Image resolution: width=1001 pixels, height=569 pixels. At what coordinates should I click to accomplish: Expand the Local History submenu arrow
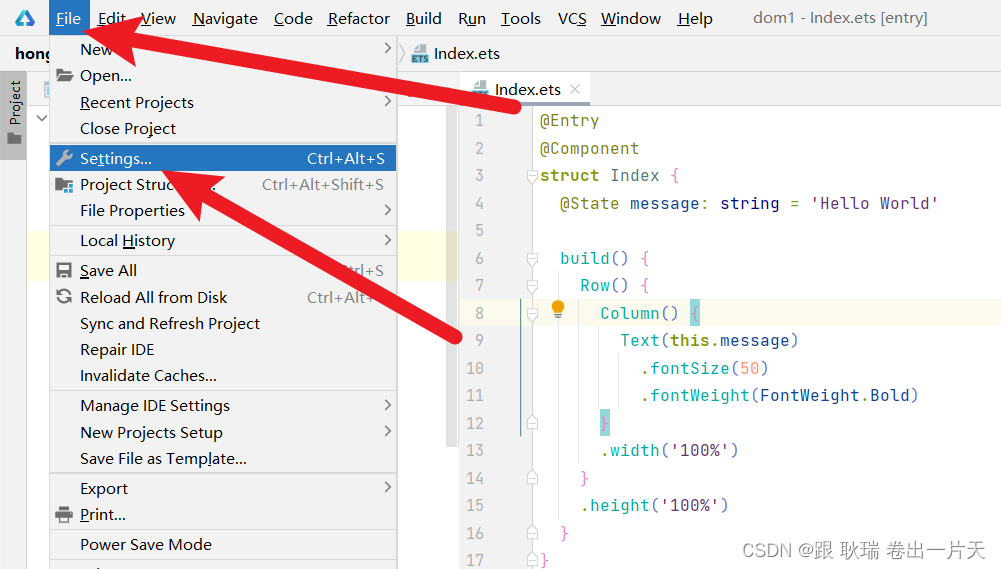pos(388,240)
